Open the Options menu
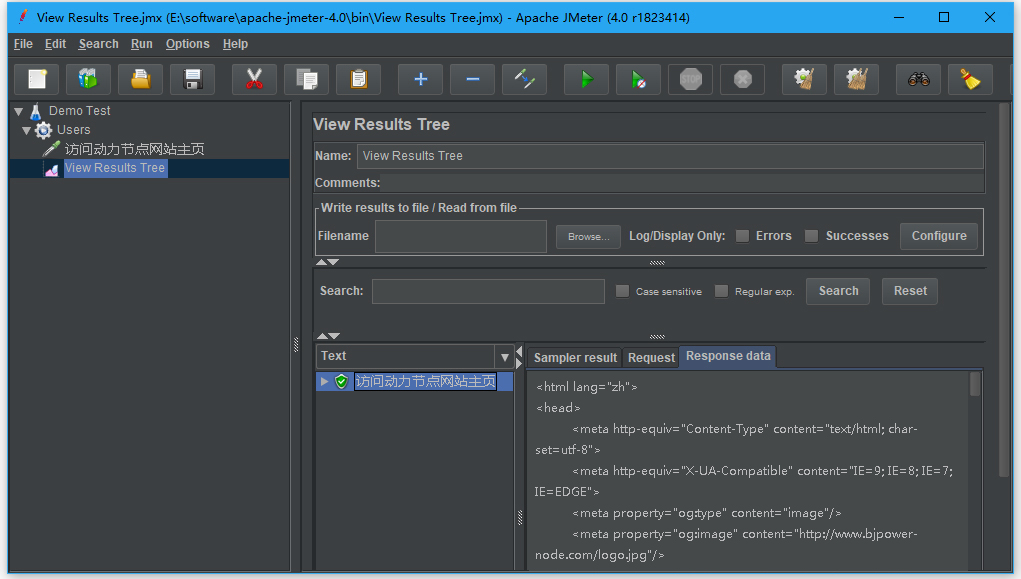The width and height of the screenshot is (1021, 579). [x=188, y=44]
